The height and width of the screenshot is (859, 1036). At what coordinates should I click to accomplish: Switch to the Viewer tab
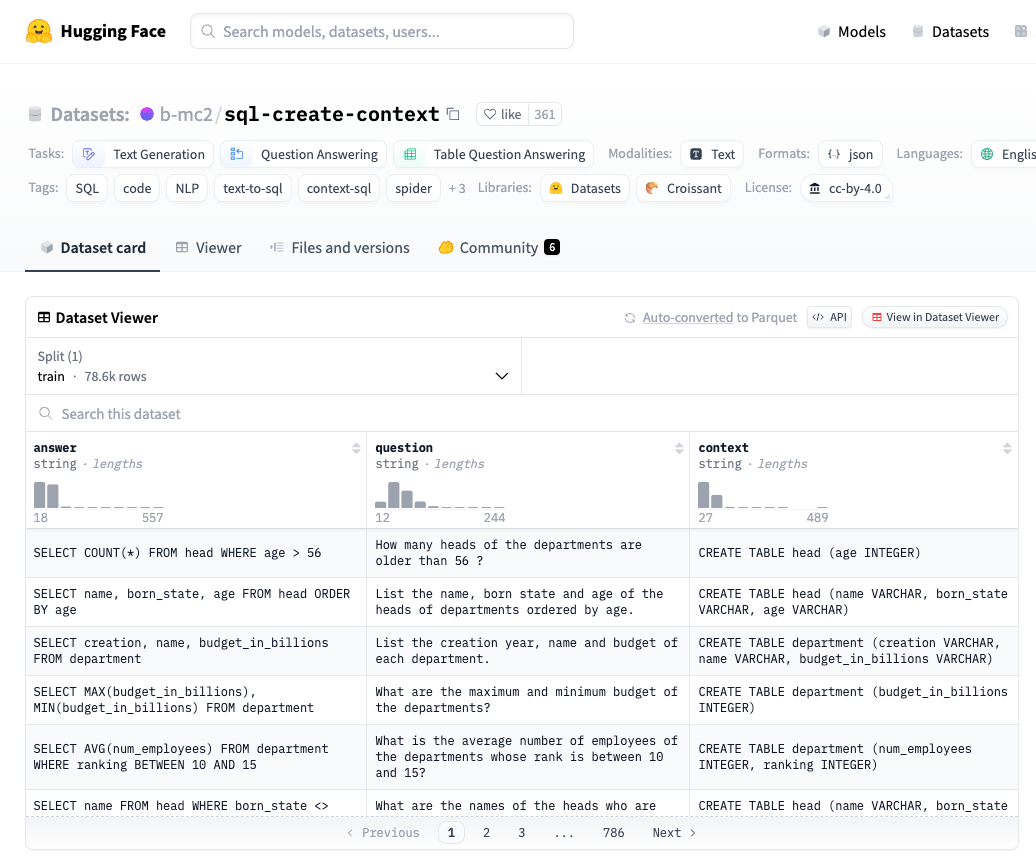coord(208,248)
